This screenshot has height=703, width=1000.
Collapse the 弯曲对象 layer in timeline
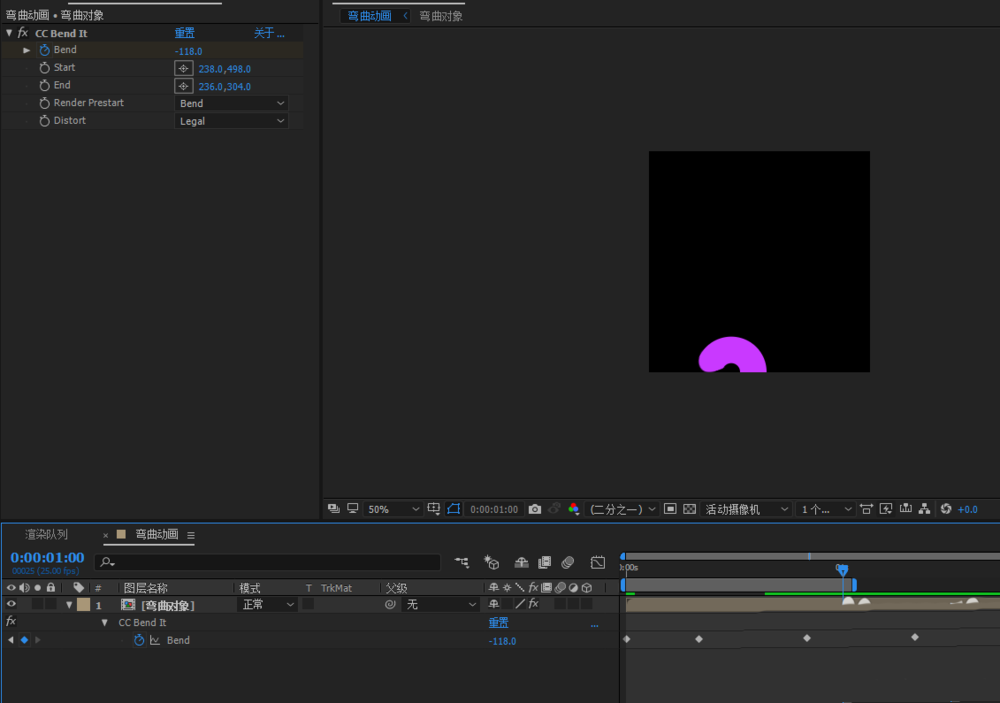tap(69, 604)
